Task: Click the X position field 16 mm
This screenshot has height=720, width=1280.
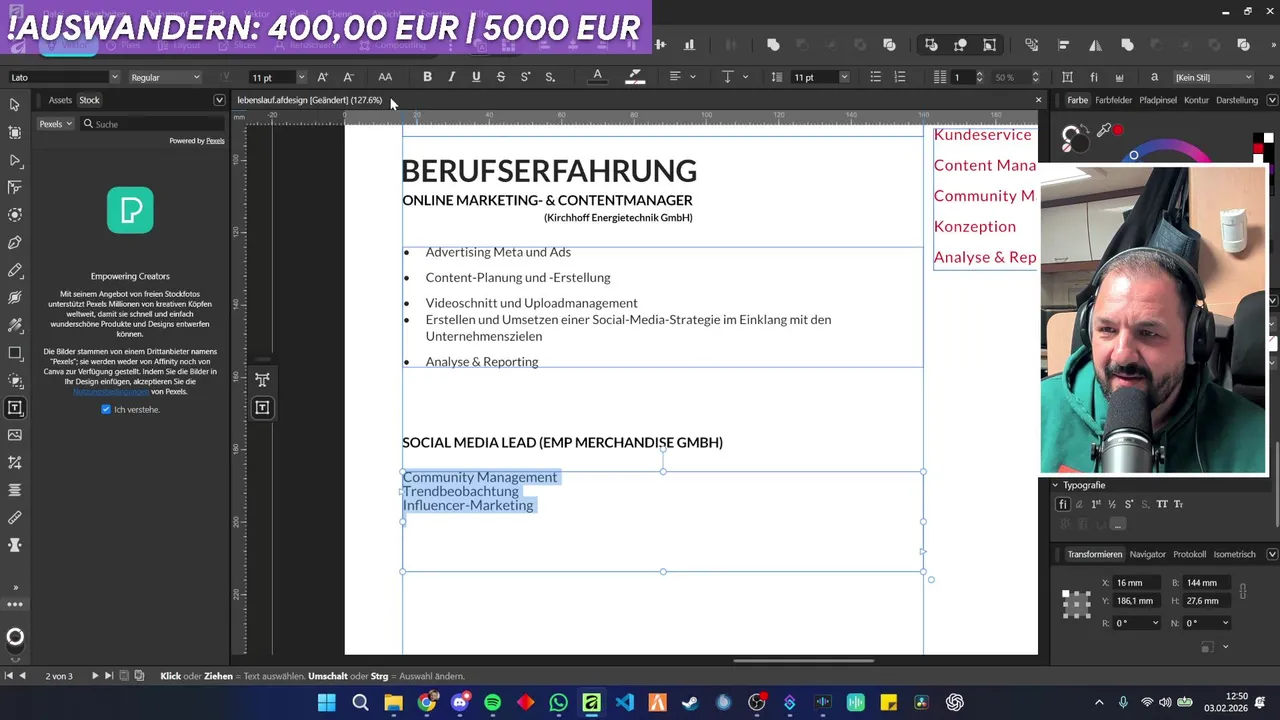Action: 1138,583
